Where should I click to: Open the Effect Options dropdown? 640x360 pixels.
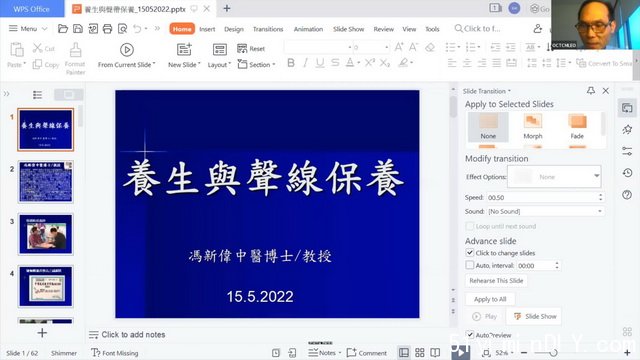[x=554, y=177]
